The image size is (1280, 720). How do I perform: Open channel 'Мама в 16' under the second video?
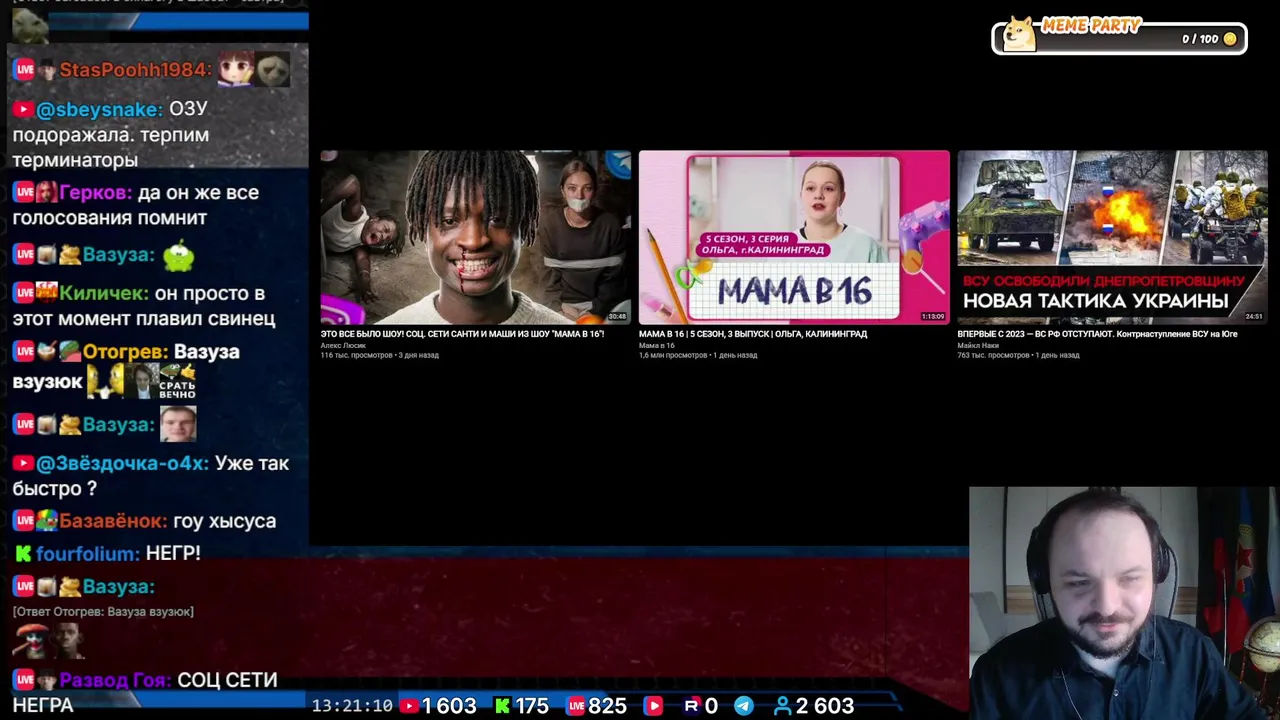point(657,345)
